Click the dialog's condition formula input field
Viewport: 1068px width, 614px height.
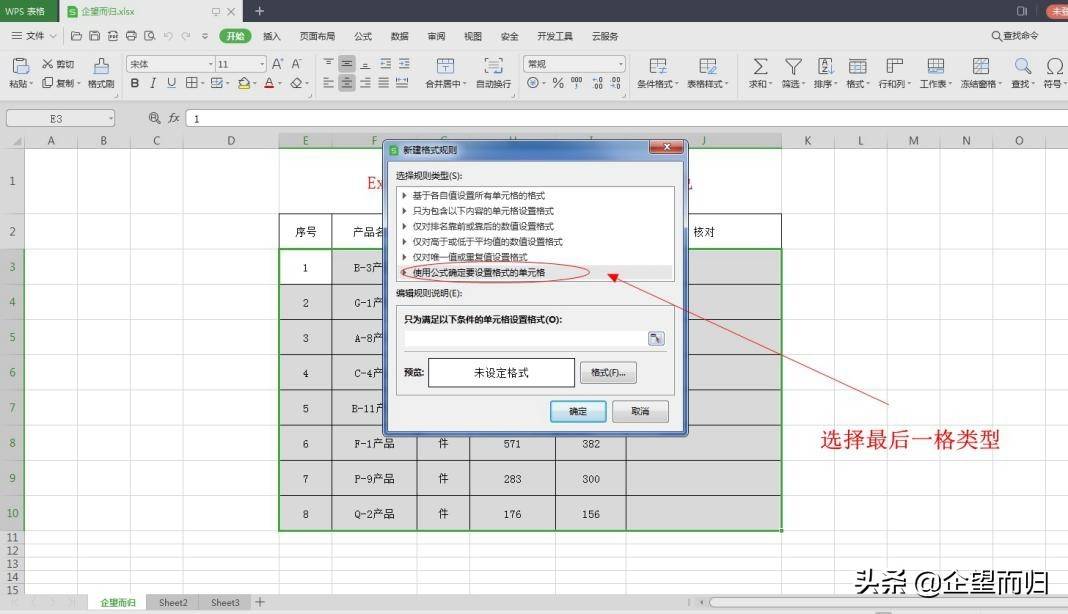coord(525,339)
